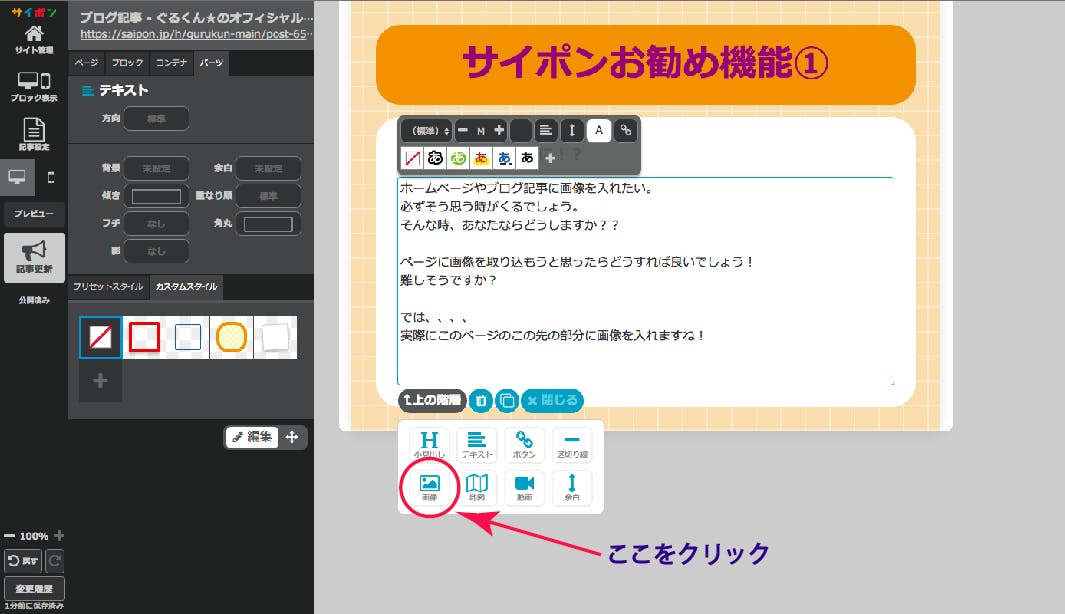Click the link chain icon in text toolbar
This screenshot has height=614, width=1065.
point(626,130)
